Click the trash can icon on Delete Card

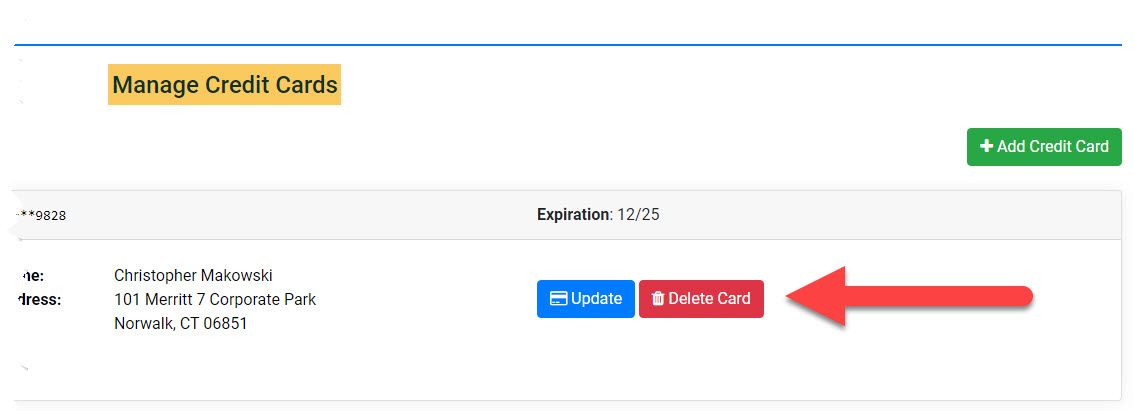pos(658,299)
